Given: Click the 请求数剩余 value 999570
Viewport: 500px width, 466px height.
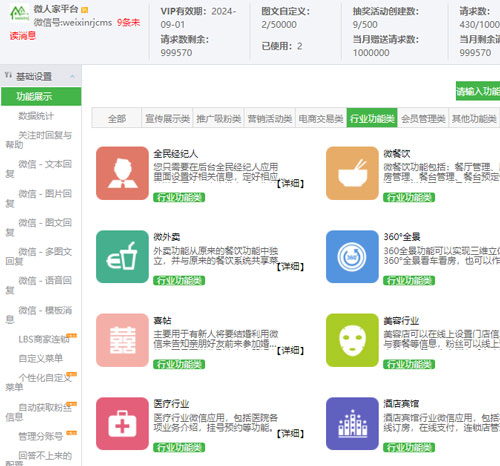Looking at the screenshot, I should click(176, 53).
